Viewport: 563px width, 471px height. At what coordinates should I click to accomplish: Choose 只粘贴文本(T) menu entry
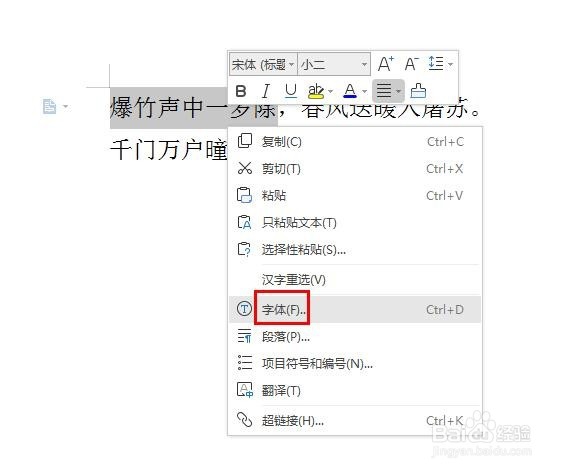click(x=355, y=223)
